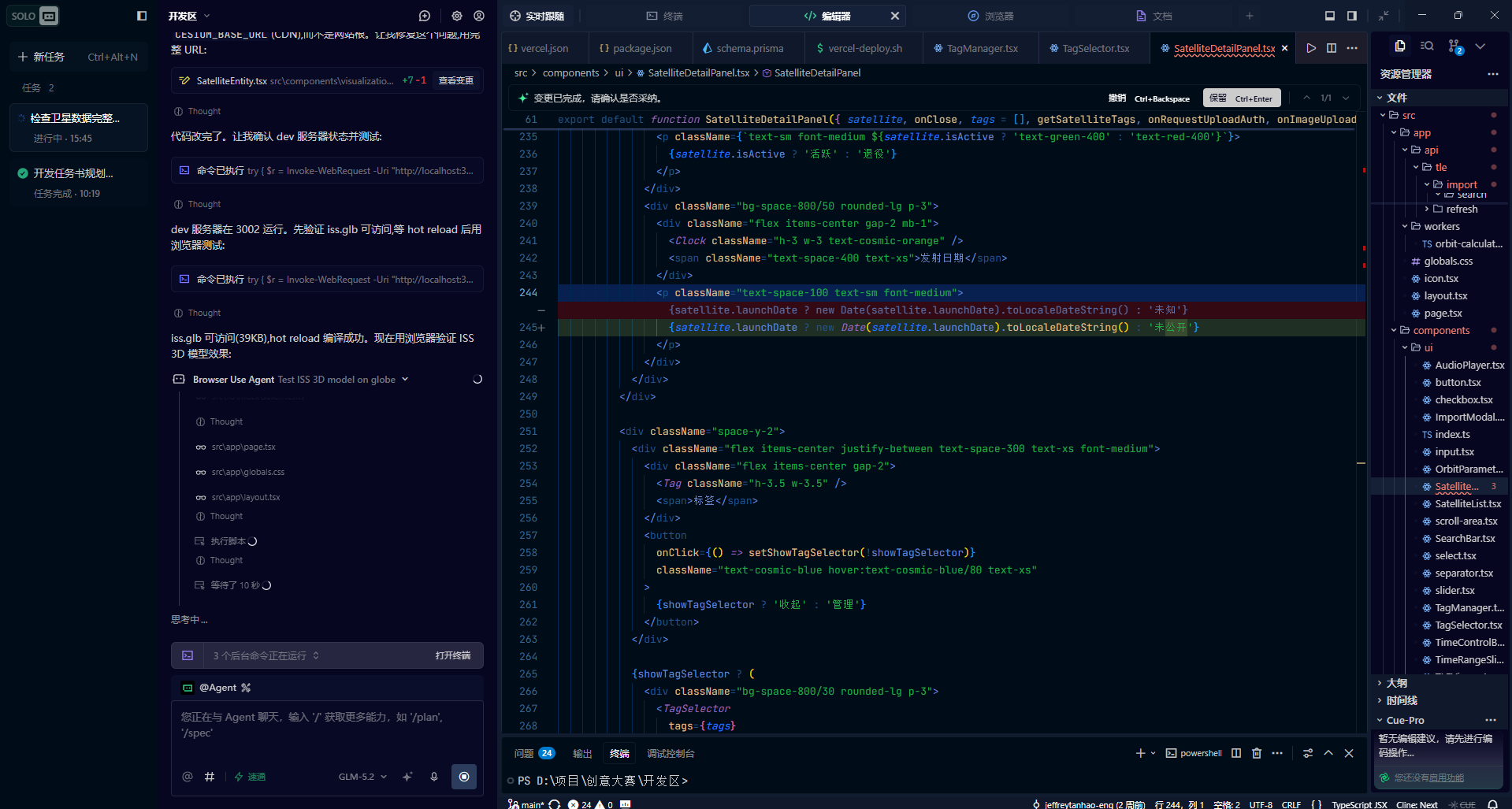Keep the change with 保留 button

1242,98
